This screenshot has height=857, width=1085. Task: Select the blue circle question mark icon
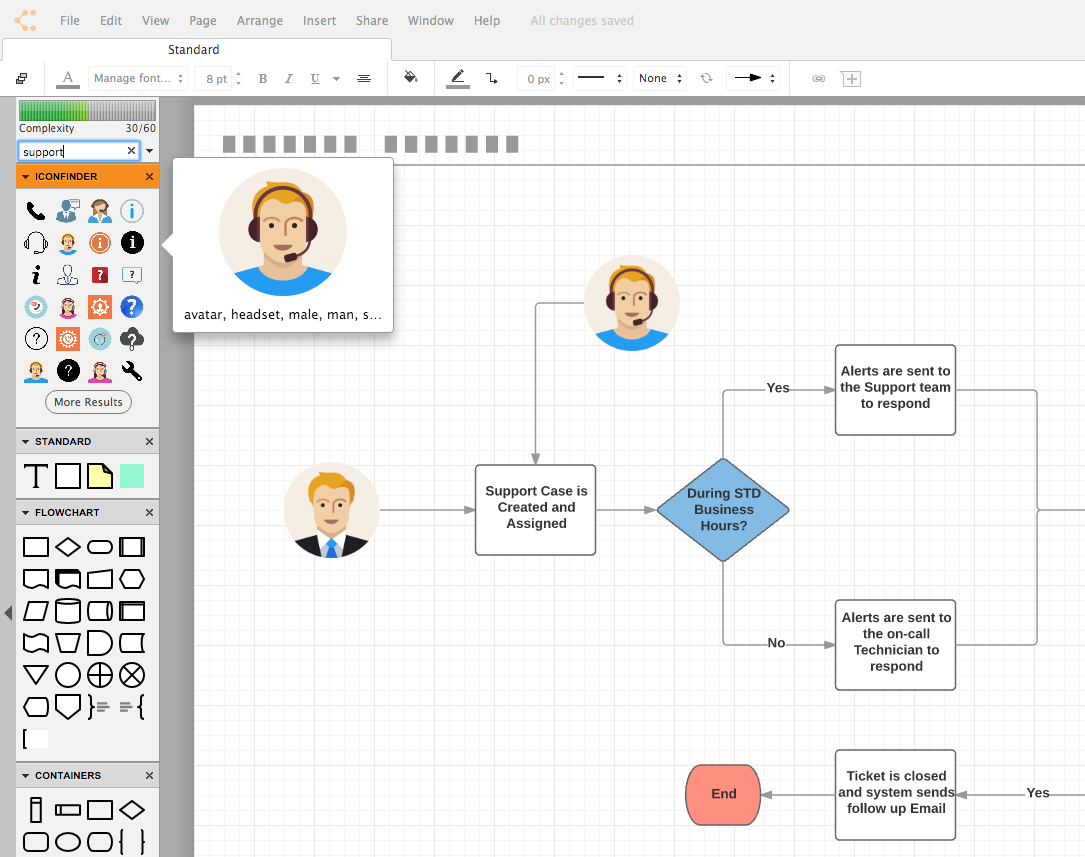tap(131, 307)
